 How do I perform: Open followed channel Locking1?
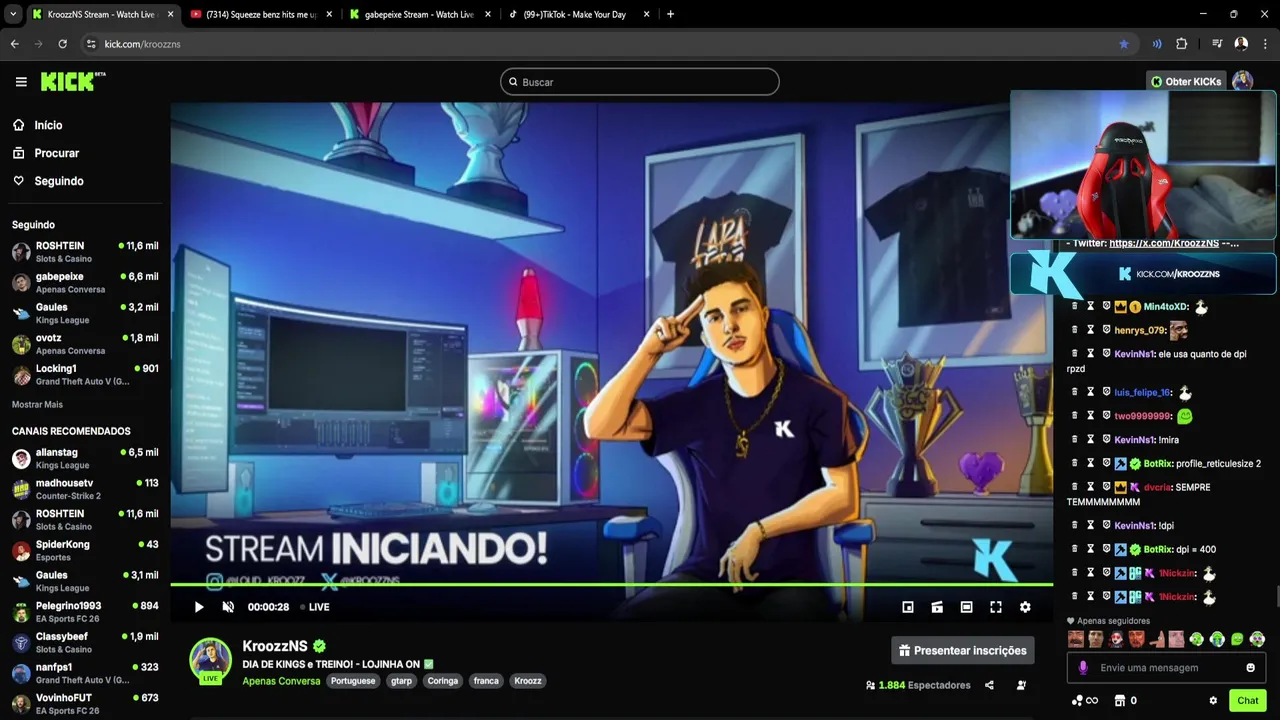coord(85,375)
